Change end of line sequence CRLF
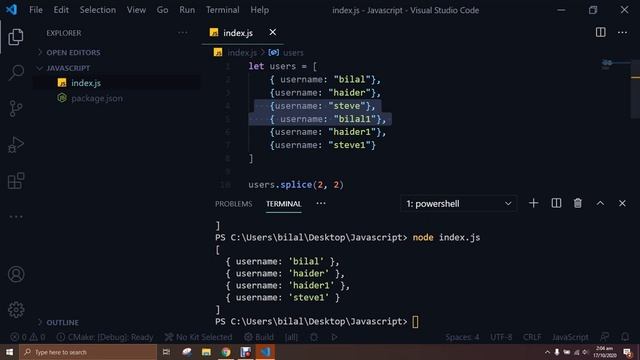 coord(532,337)
